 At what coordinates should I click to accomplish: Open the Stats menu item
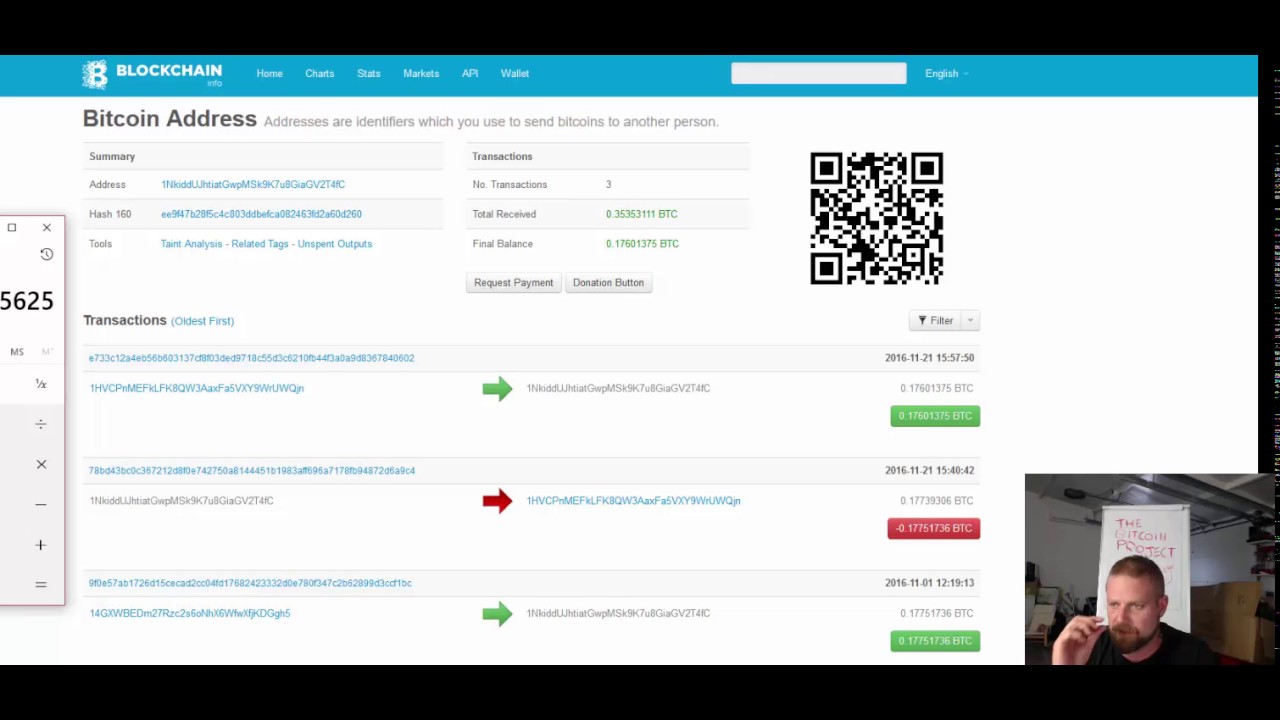tap(369, 73)
